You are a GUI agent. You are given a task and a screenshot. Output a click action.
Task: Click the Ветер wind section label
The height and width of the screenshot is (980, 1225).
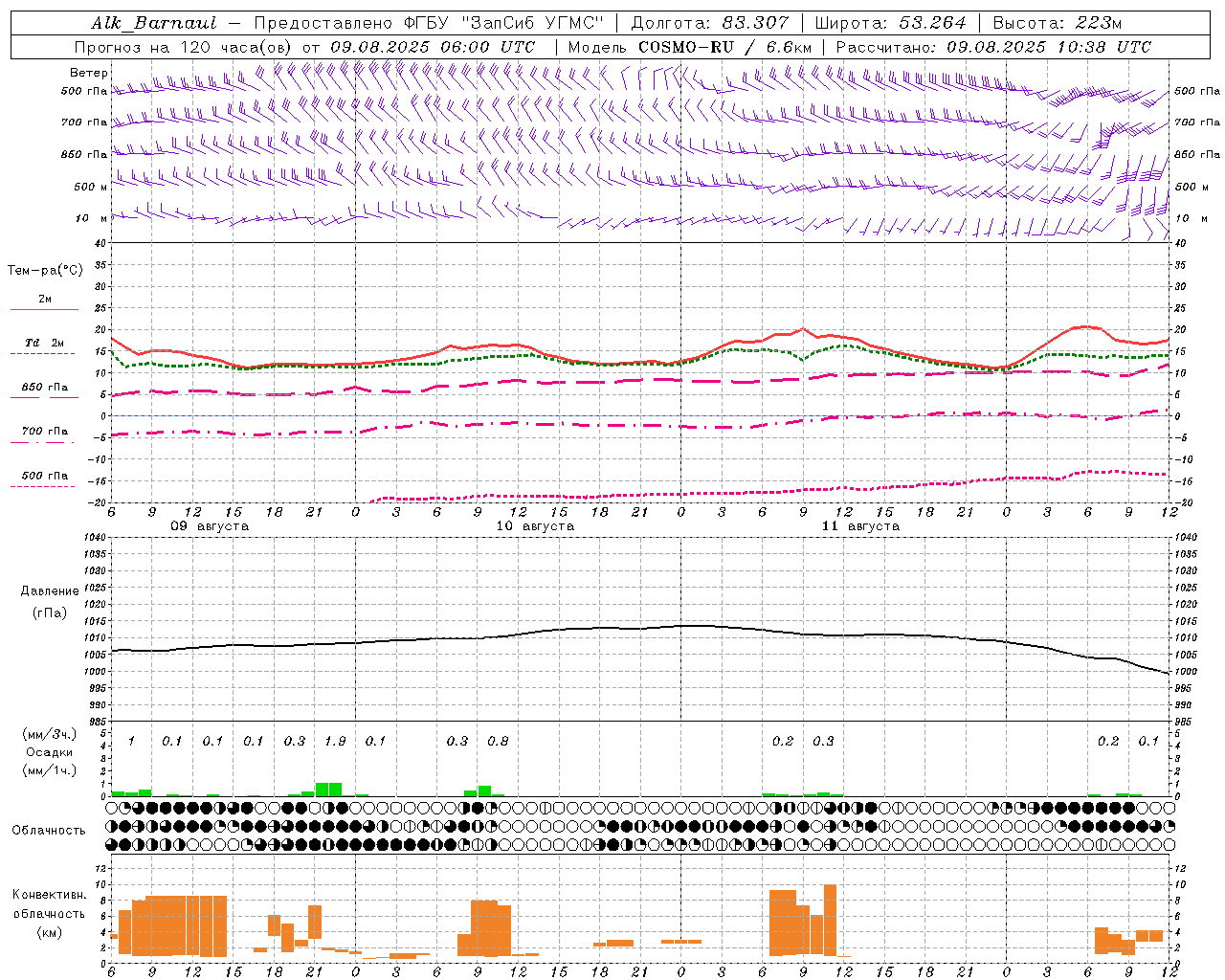[x=89, y=73]
